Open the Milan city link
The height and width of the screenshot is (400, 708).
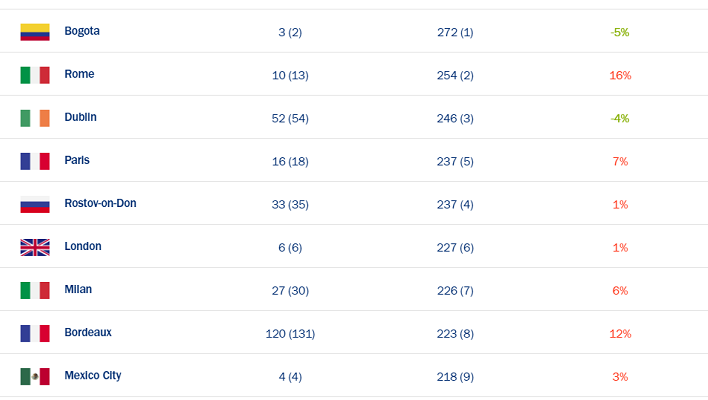pyautogui.click(x=78, y=289)
